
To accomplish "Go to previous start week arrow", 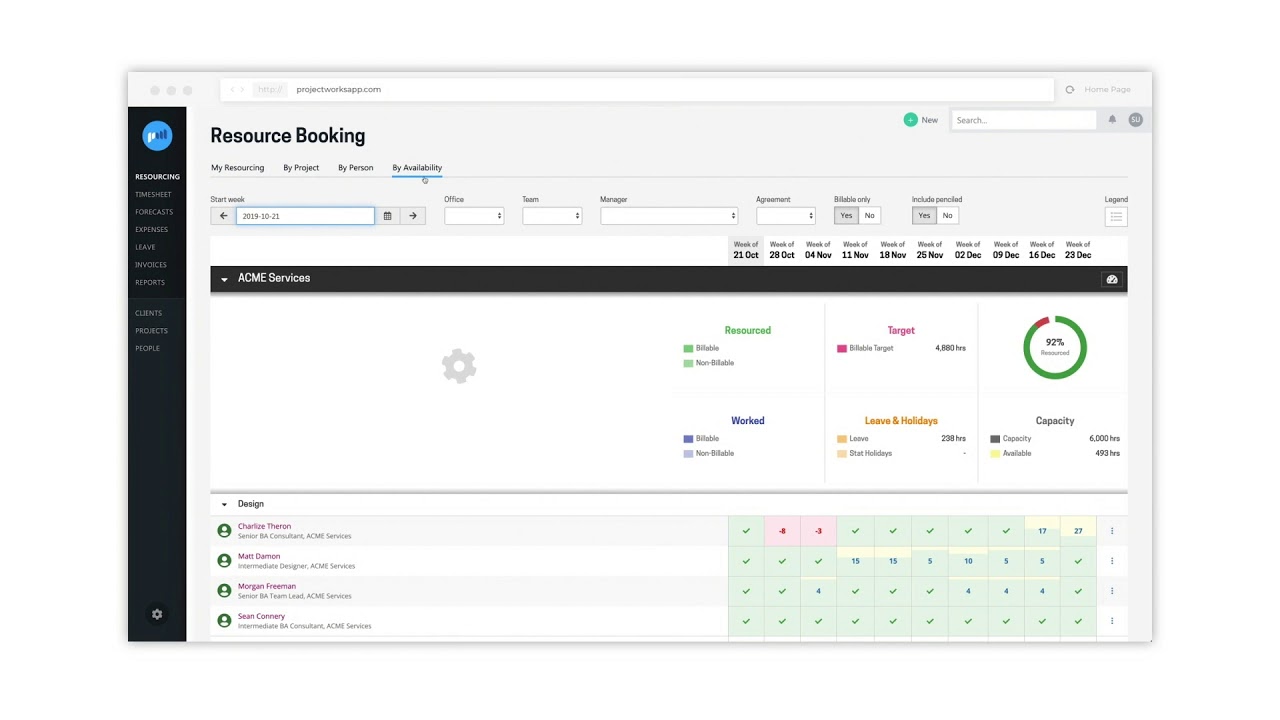I will click(x=224, y=216).
